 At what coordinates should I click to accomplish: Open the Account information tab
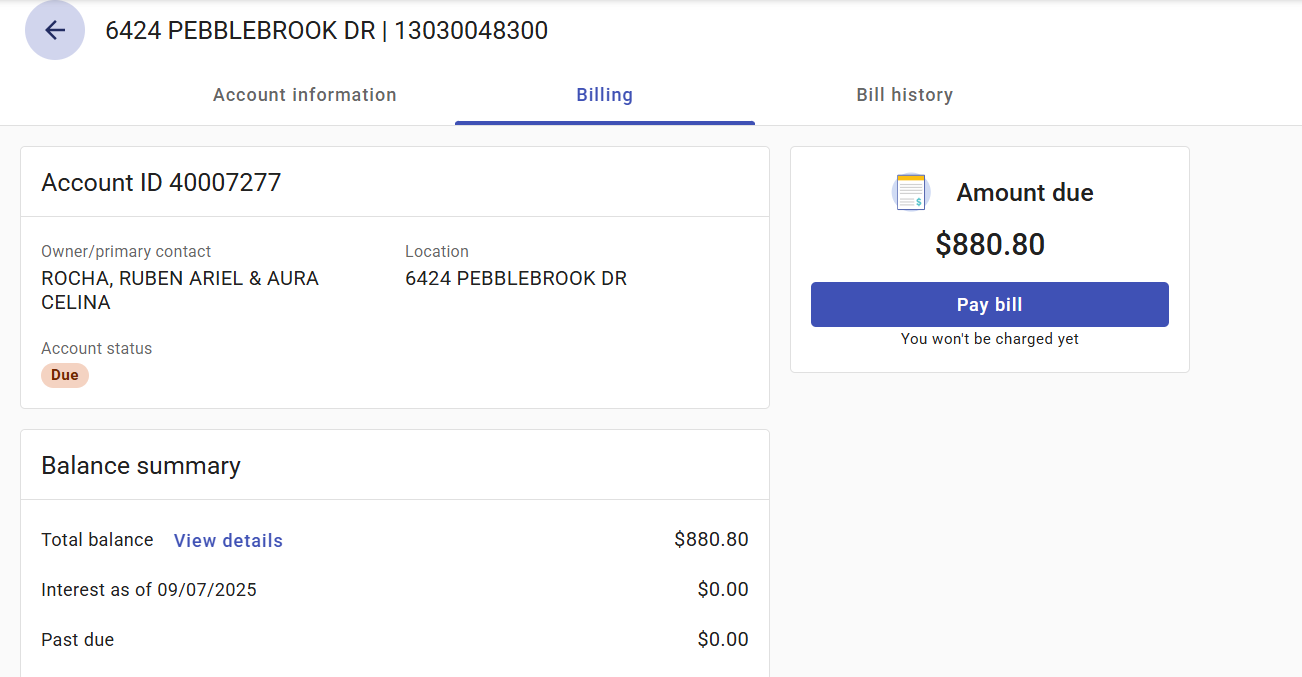point(304,95)
